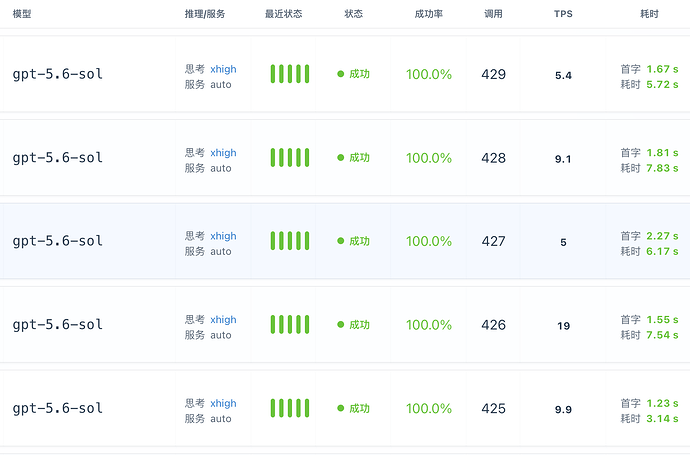Click recent status bars in the 426 row
The height and width of the screenshot is (455, 690).
(x=290, y=324)
